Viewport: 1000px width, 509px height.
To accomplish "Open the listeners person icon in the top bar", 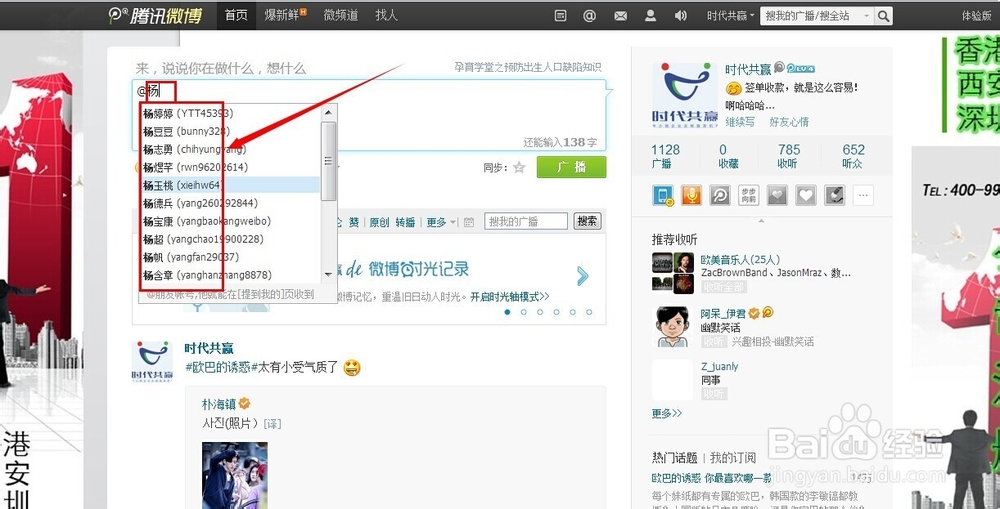I will tap(651, 16).
